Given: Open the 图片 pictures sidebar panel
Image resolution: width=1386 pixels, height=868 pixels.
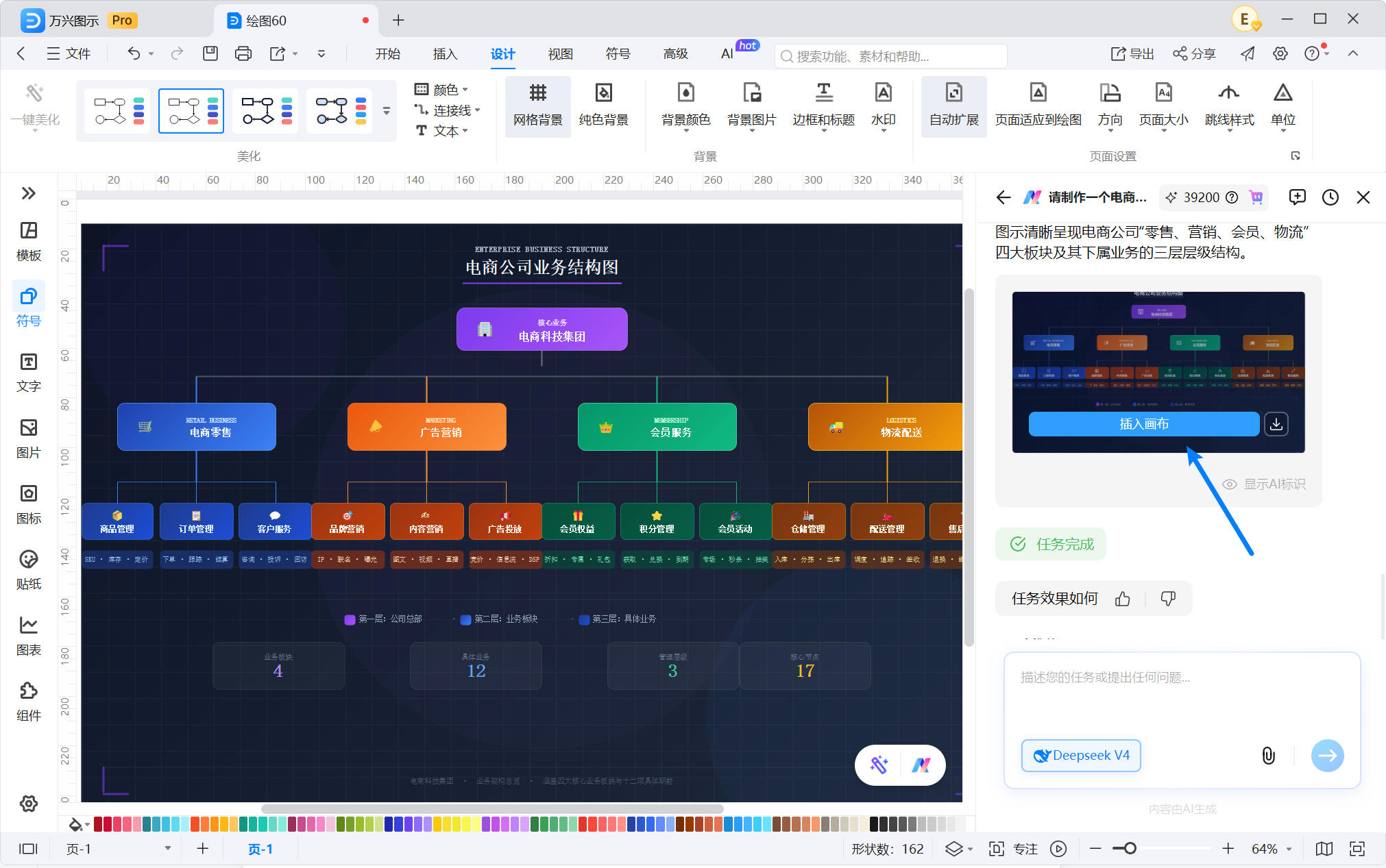Looking at the screenshot, I should click(28, 438).
